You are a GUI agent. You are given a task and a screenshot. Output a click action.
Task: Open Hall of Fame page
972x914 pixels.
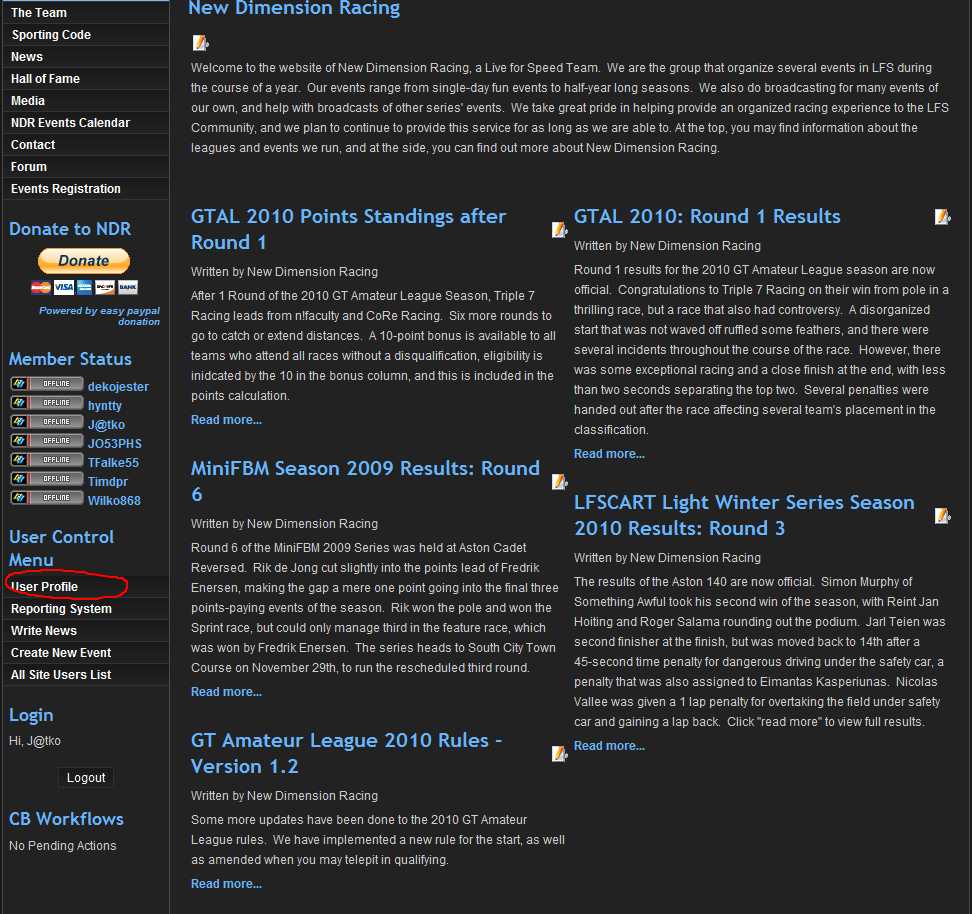86,79
